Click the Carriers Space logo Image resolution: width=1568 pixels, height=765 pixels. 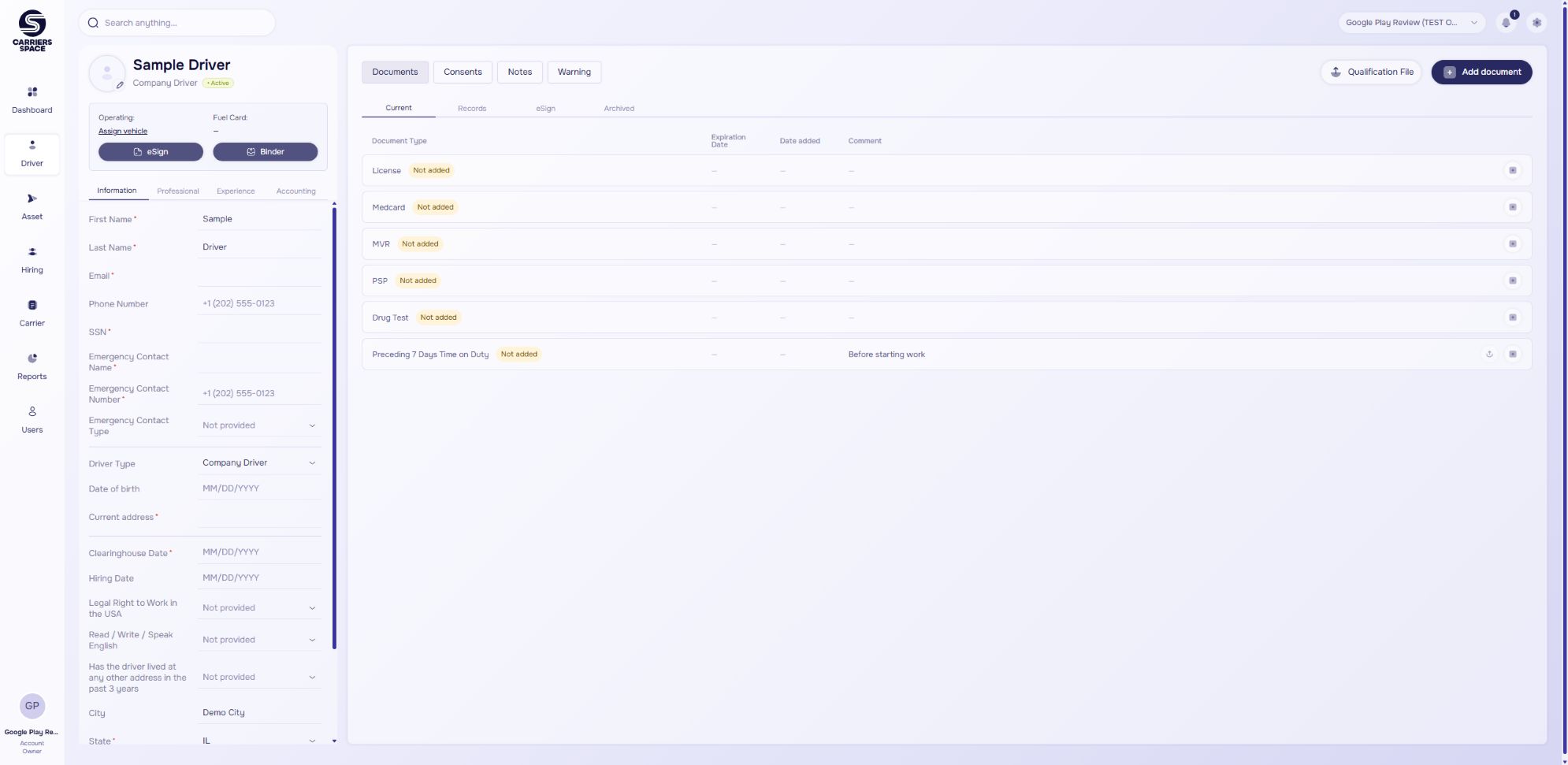point(32,31)
